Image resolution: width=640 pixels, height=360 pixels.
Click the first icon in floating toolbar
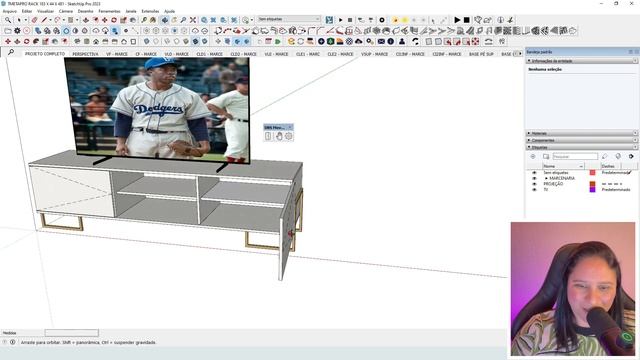tap(268, 136)
